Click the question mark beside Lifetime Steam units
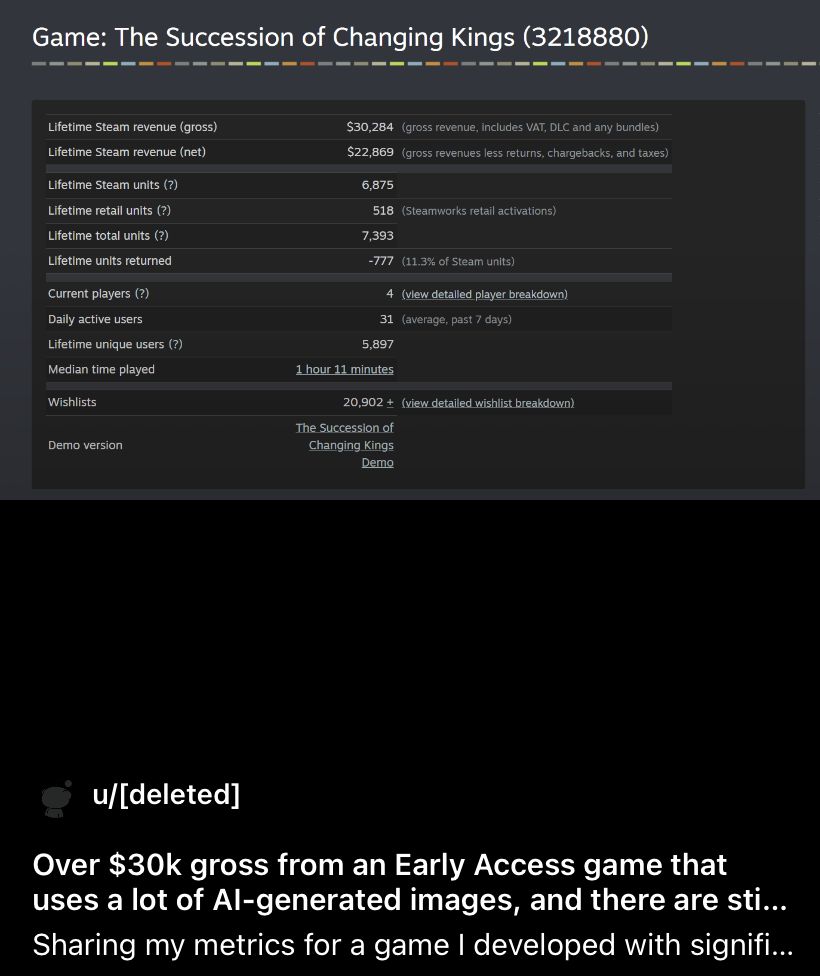 (171, 185)
